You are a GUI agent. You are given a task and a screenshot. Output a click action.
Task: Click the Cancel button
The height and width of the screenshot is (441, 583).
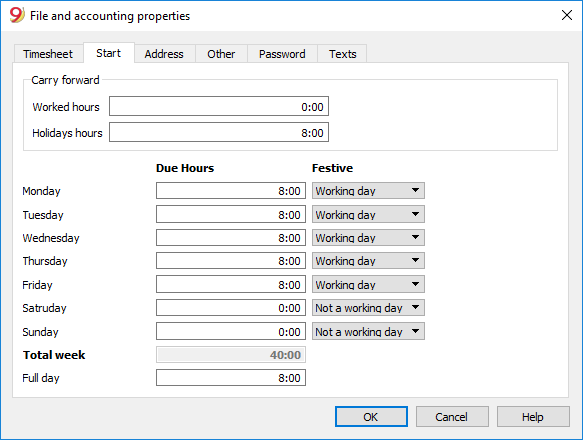tap(452, 417)
